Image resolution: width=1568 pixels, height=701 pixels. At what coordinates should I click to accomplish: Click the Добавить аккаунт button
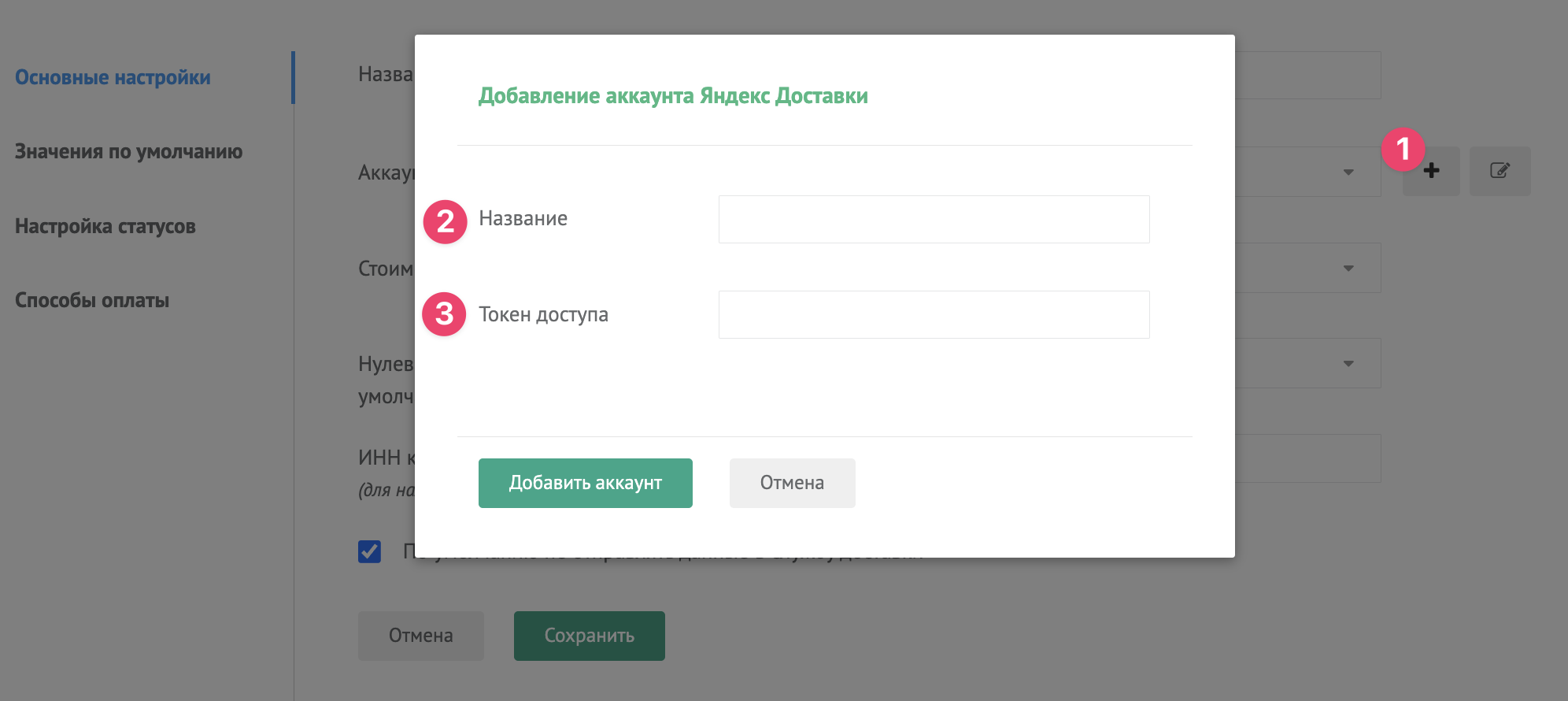click(586, 483)
